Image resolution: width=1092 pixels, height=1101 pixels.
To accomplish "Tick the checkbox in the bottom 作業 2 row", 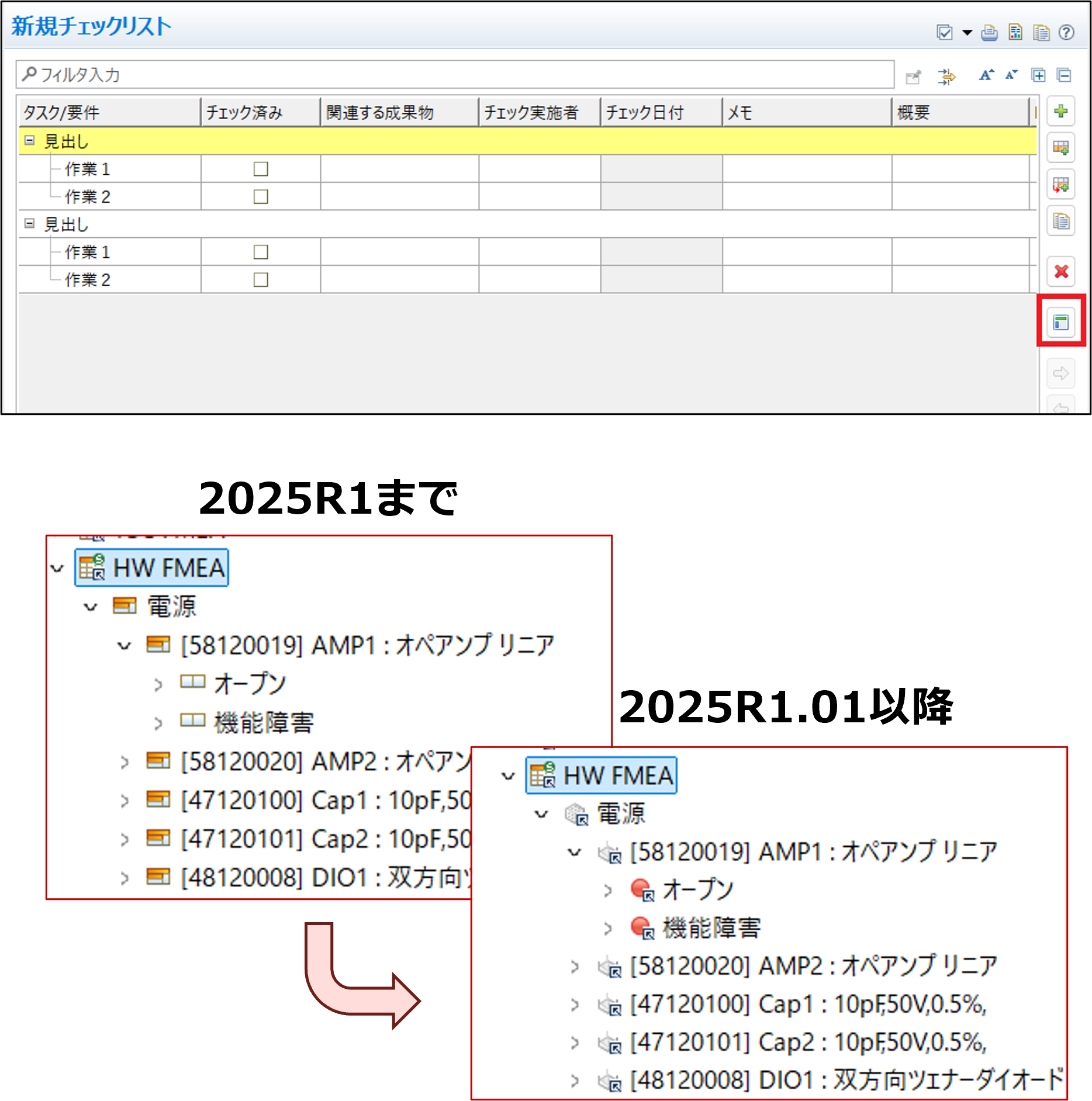I will (261, 280).
